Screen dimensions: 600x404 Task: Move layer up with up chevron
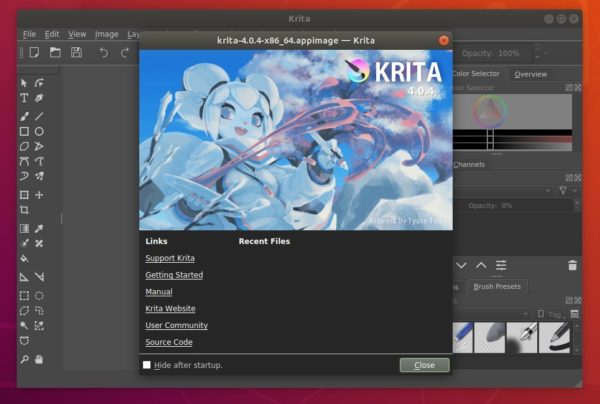(481, 265)
